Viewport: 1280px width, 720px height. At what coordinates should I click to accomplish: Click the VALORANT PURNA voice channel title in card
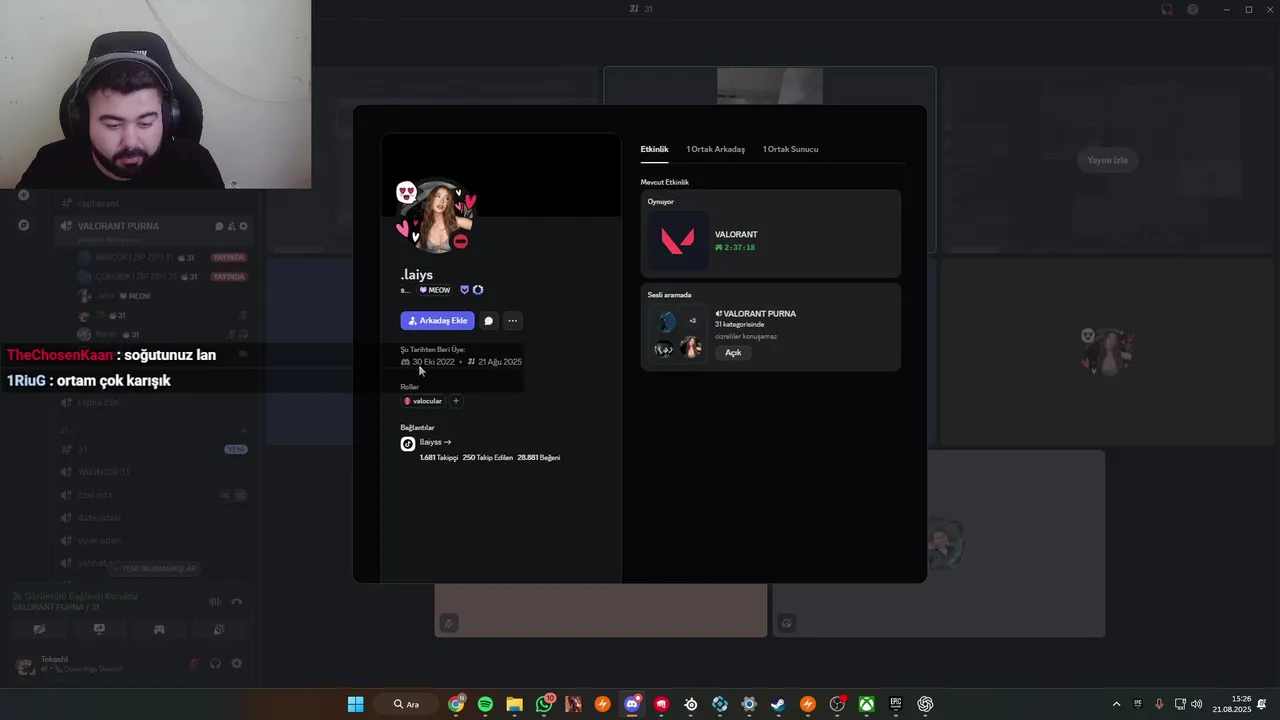755,314
